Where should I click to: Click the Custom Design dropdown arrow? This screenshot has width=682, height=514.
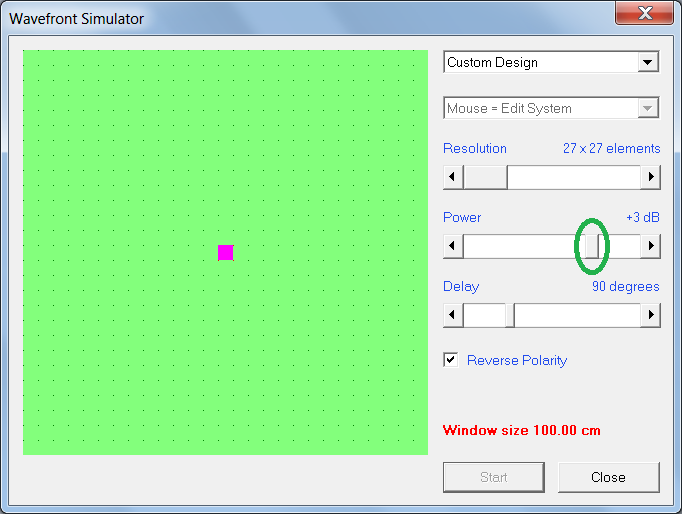(648, 62)
